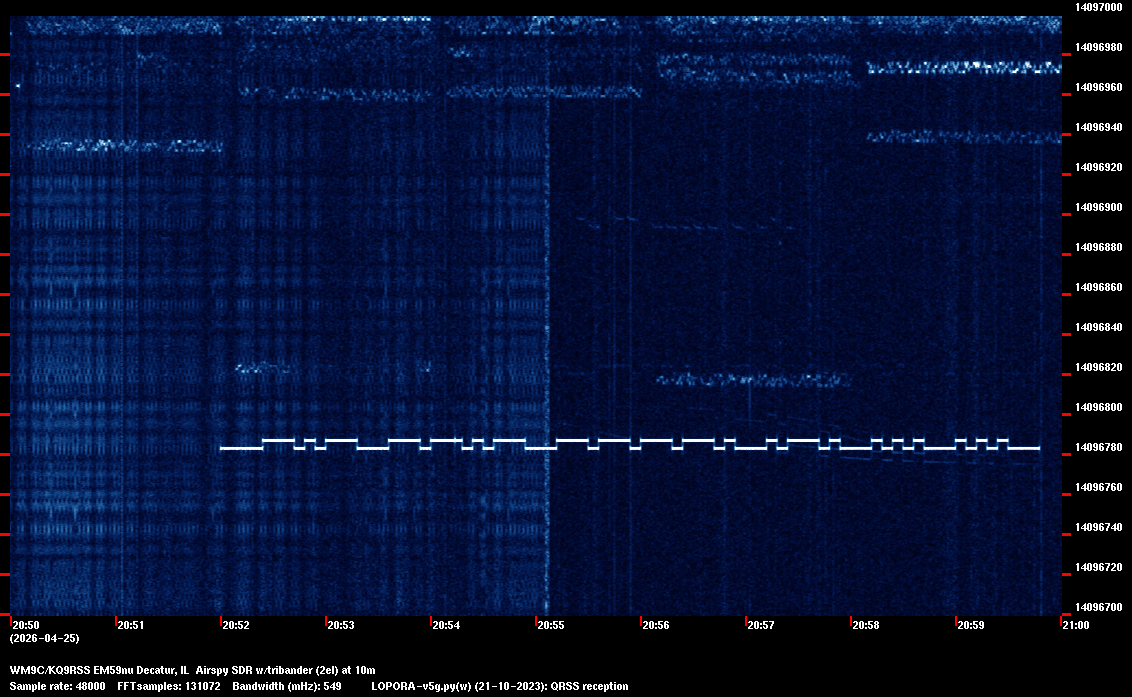
Task: Click the 14096780 frequency label
Action: click(x=1097, y=447)
